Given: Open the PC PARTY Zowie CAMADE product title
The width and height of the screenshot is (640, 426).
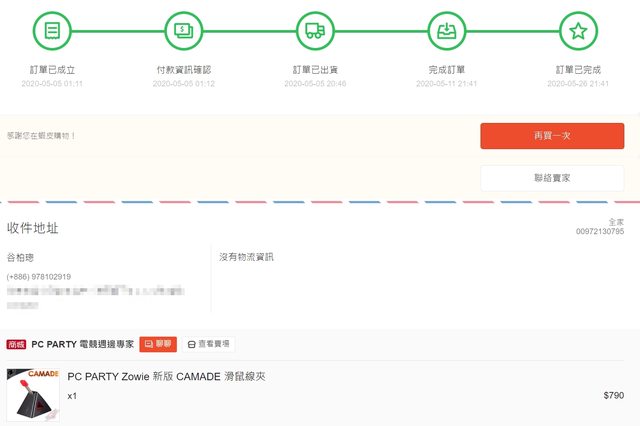Looking at the screenshot, I should 166,377.
